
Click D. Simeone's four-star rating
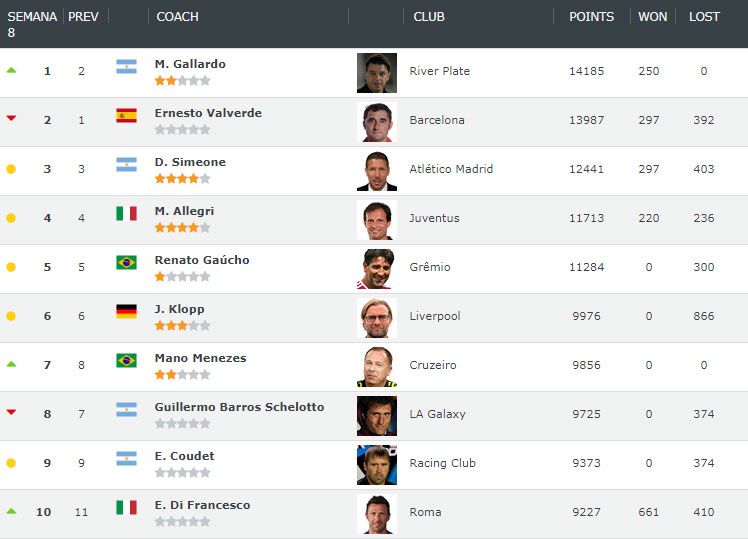pos(182,178)
